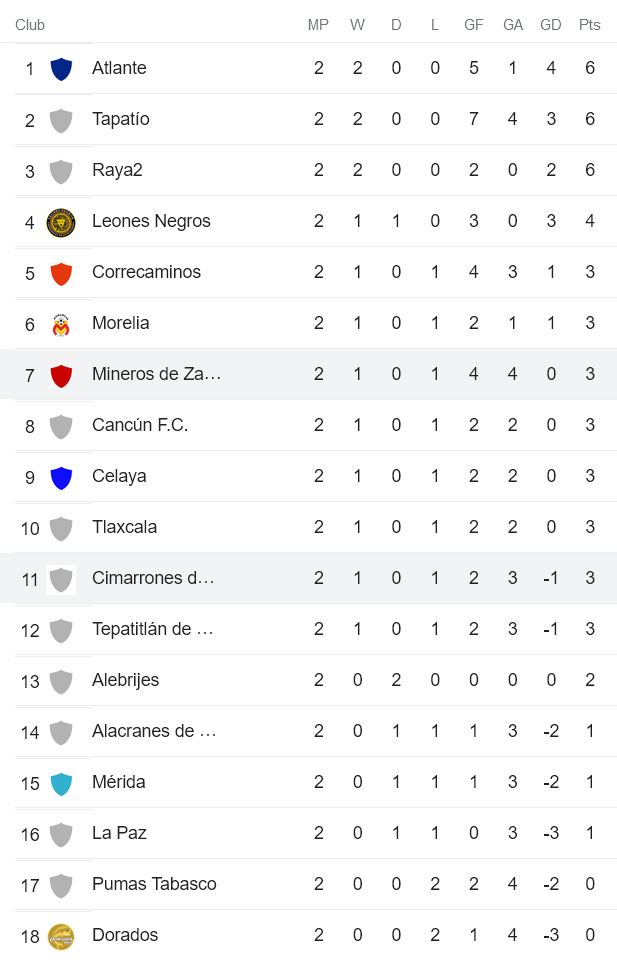Click the Dorados gold crest icon
The height and width of the screenshot is (969, 617).
click(x=61, y=936)
